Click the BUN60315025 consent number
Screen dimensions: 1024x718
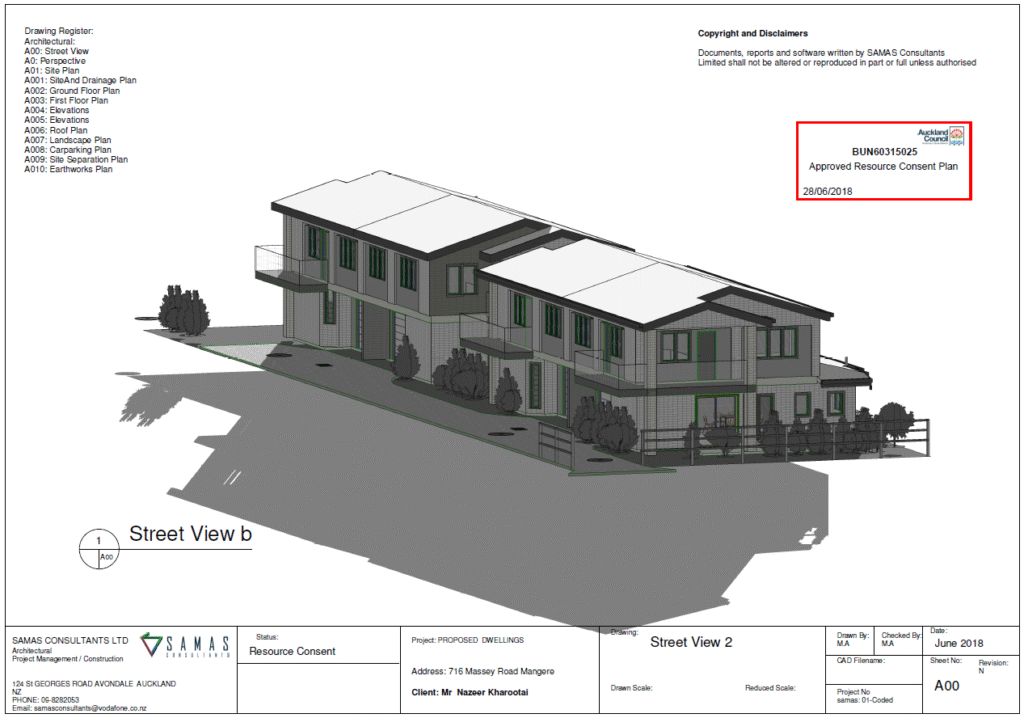883,152
